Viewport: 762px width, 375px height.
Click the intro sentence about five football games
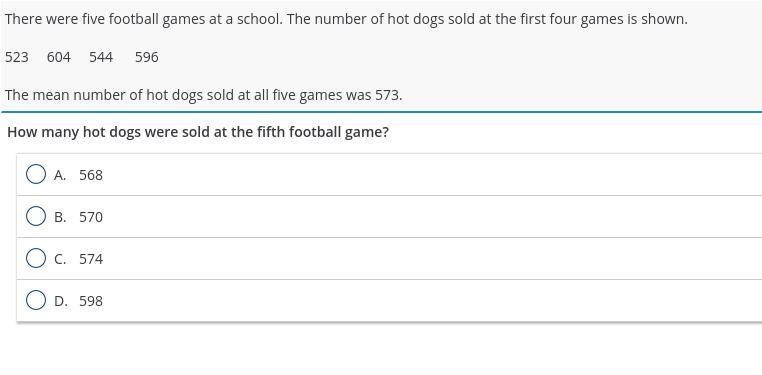click(346, 19)
